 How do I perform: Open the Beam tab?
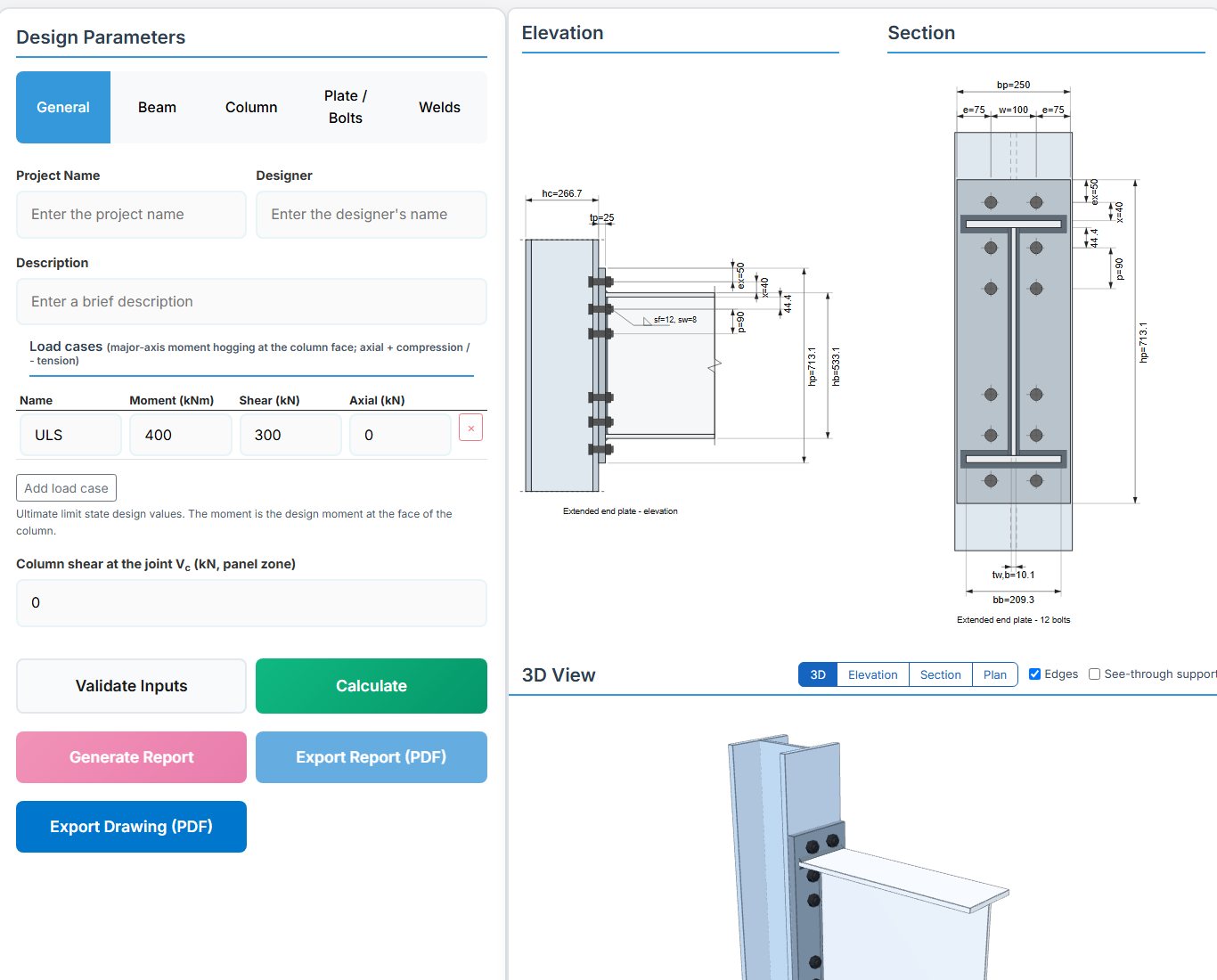pos(157,107)
